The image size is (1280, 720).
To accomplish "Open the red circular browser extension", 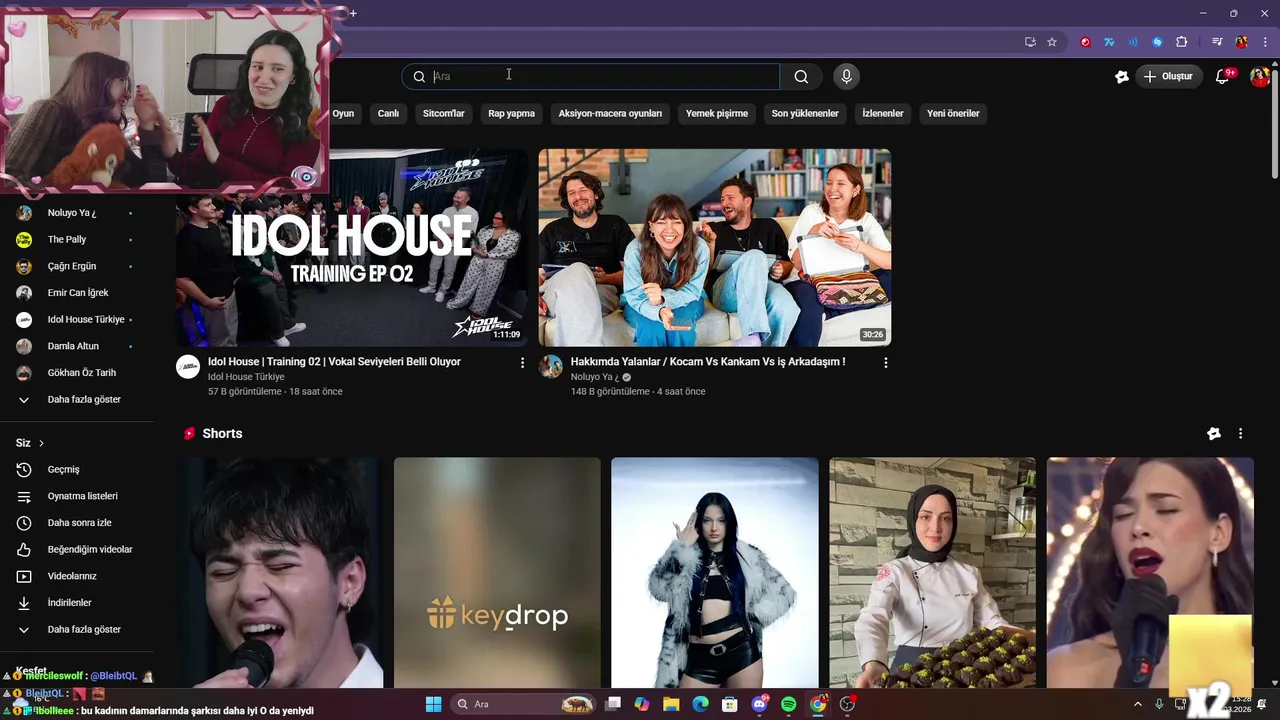I will pyautogui.click(x=1085, y=42).
